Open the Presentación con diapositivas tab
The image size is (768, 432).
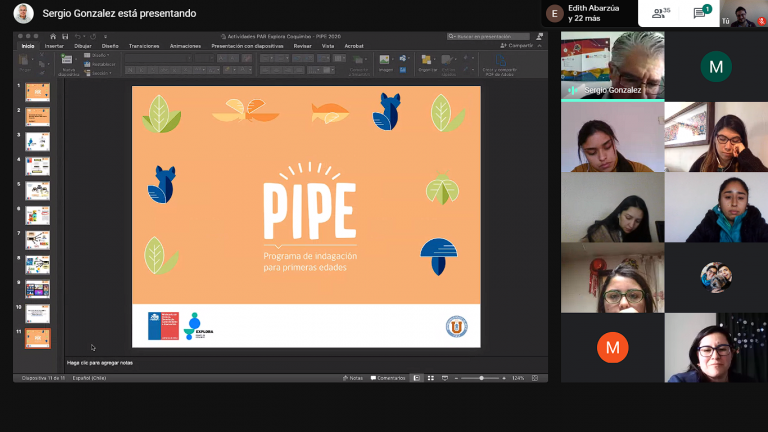[x=247, y=46]
